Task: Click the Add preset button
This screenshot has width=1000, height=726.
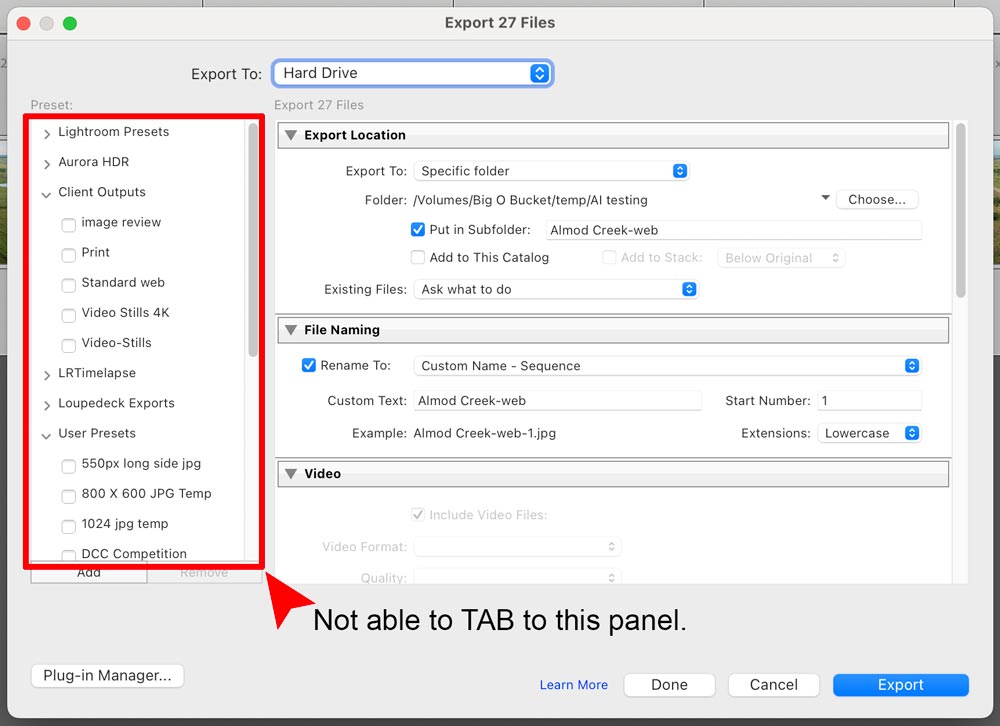Action: click(x=89, y=573)
